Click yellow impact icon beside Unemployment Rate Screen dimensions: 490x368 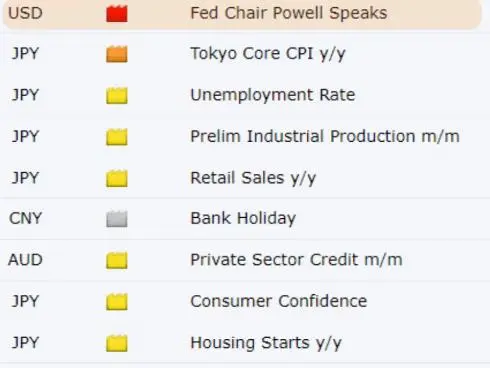click(117, 96)
